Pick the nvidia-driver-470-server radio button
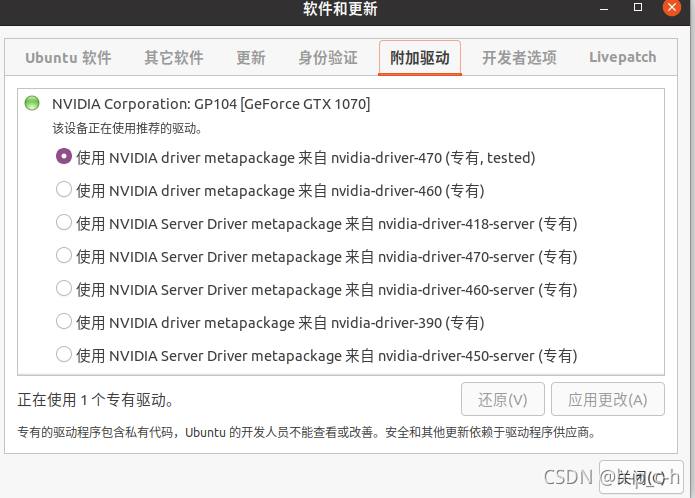This screenshot has height=498, width=695. click(64, 255)
